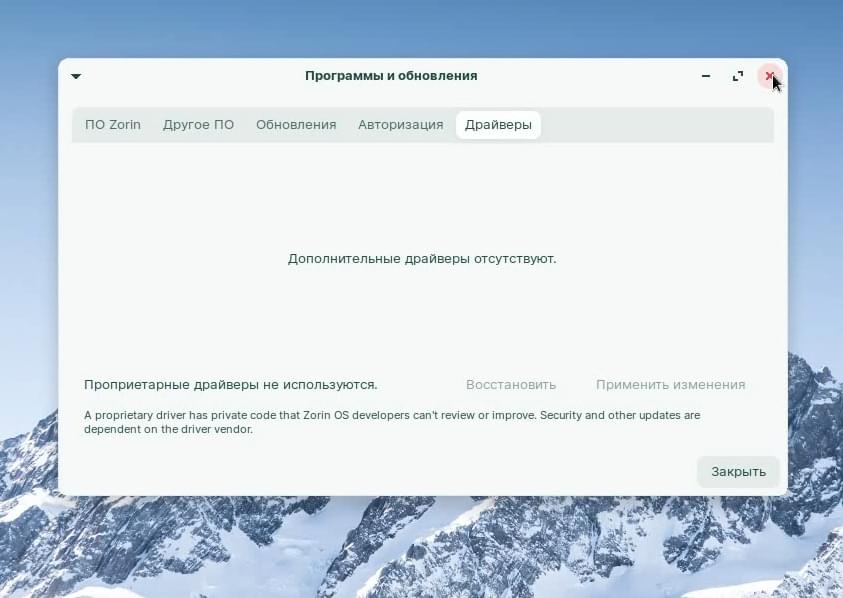
Task: Open the Другое ПО tab
Action: pos(198,125)
